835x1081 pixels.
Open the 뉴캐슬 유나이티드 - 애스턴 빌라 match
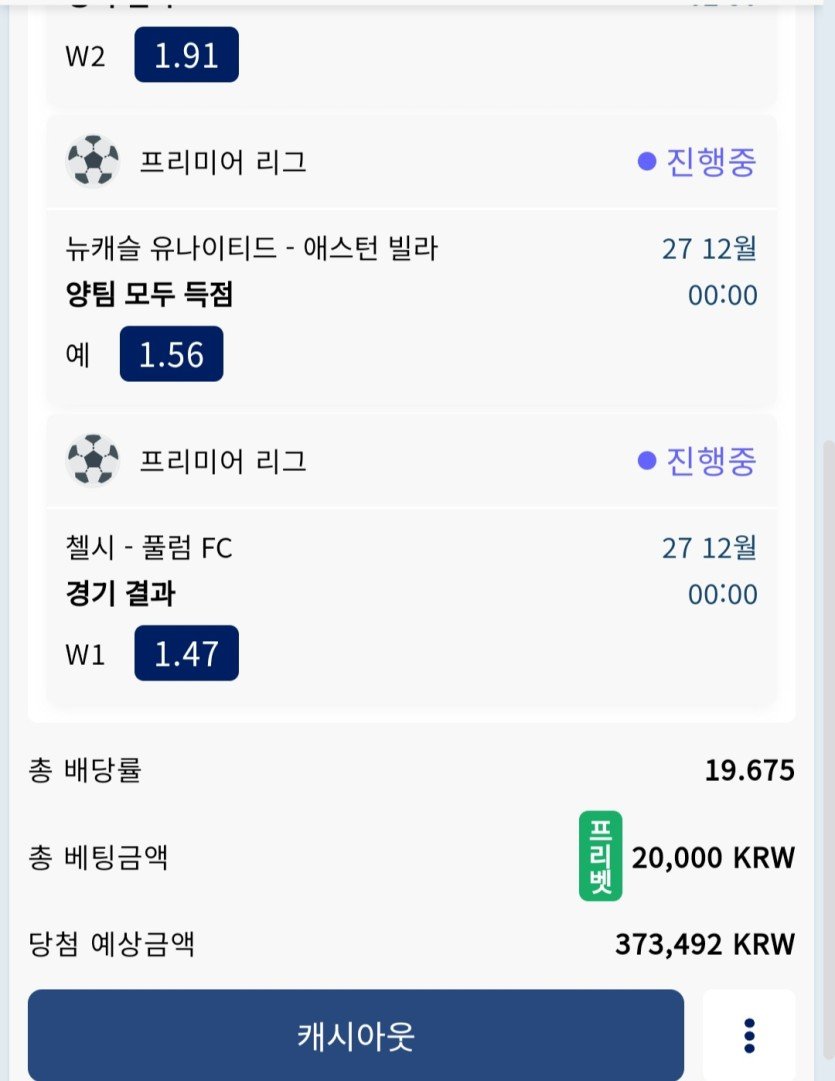(250, 247)
